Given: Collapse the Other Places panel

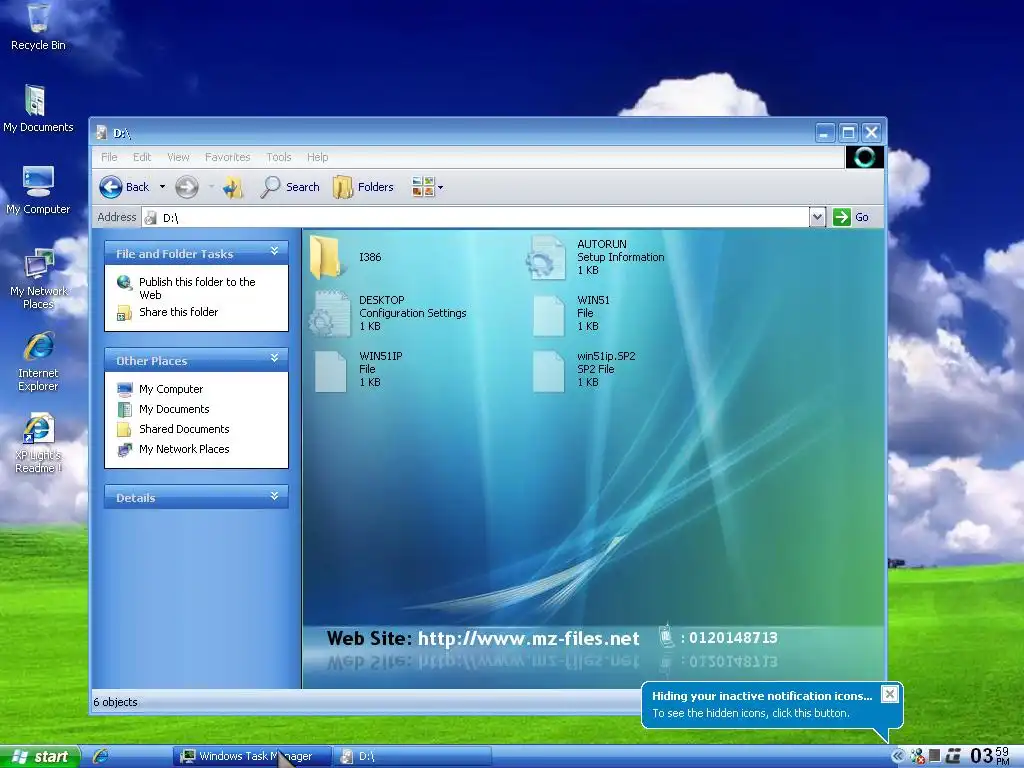Looking at the screenshot, I should [x=274, y=358].
